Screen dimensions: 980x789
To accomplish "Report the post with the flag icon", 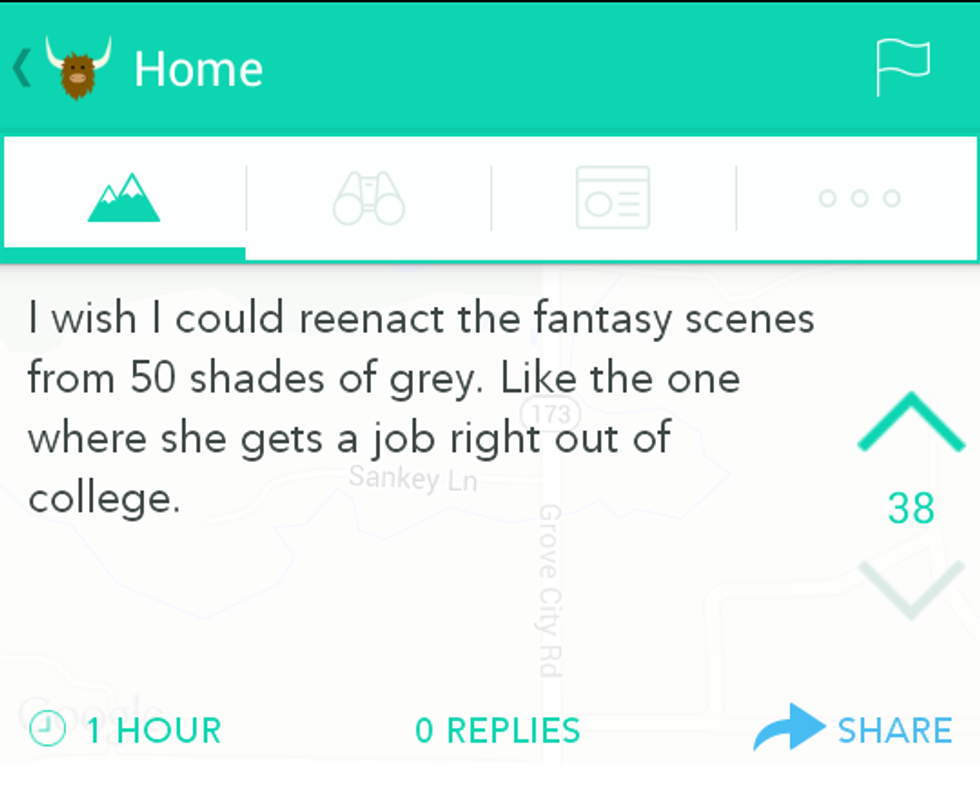I will pos(902,68).
